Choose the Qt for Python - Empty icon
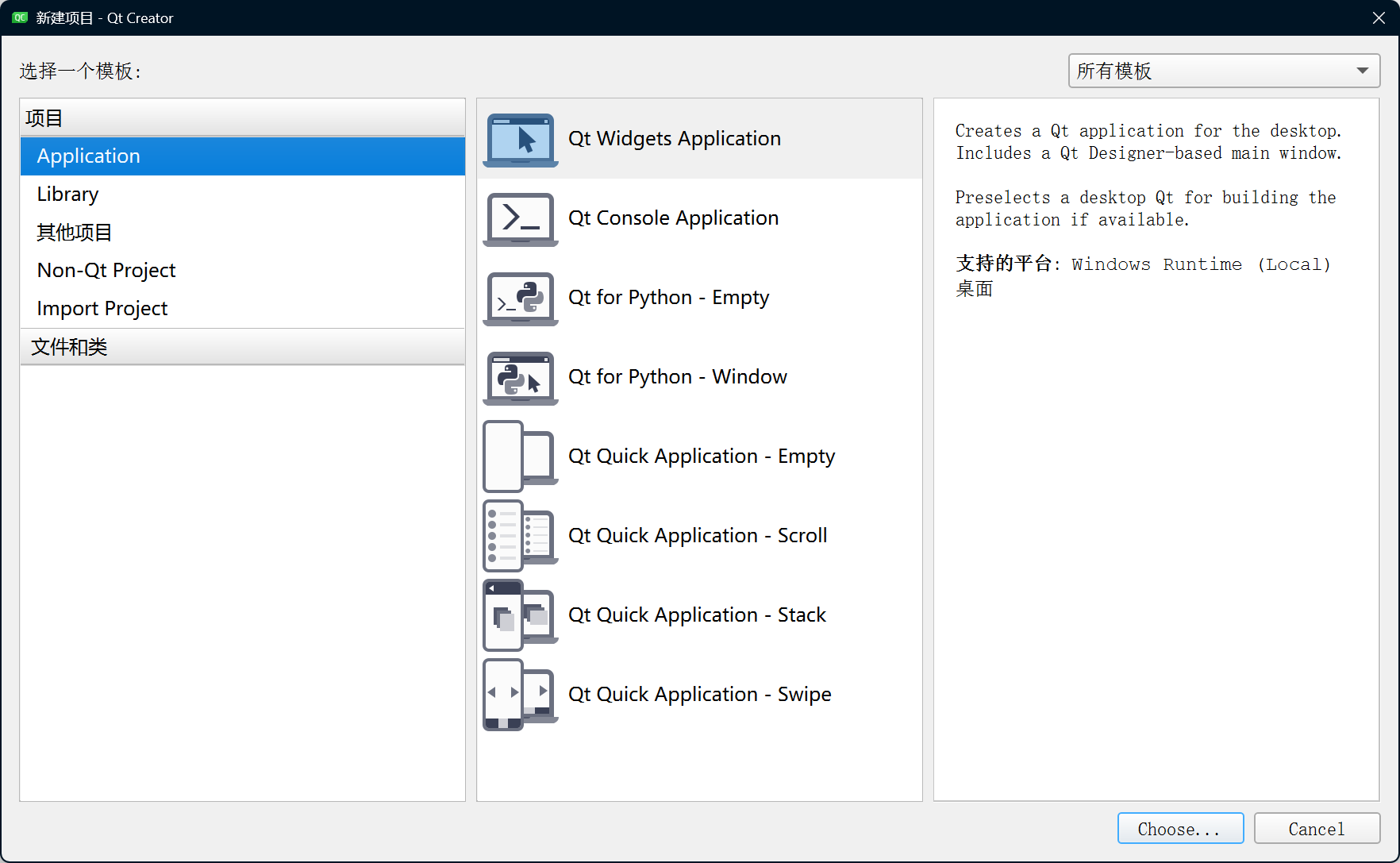The width and height of the screenshot is (1400, 863). [x=521, y=299]
